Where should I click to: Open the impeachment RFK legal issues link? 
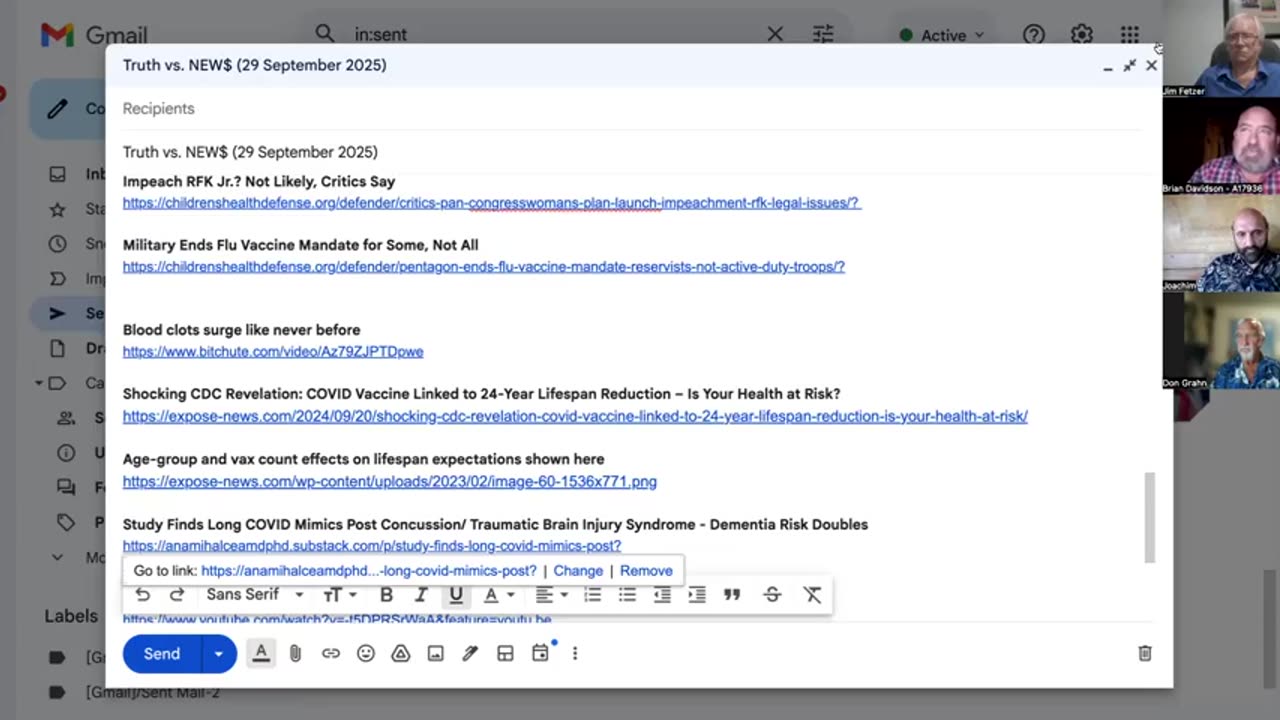[x=491, y=203]
